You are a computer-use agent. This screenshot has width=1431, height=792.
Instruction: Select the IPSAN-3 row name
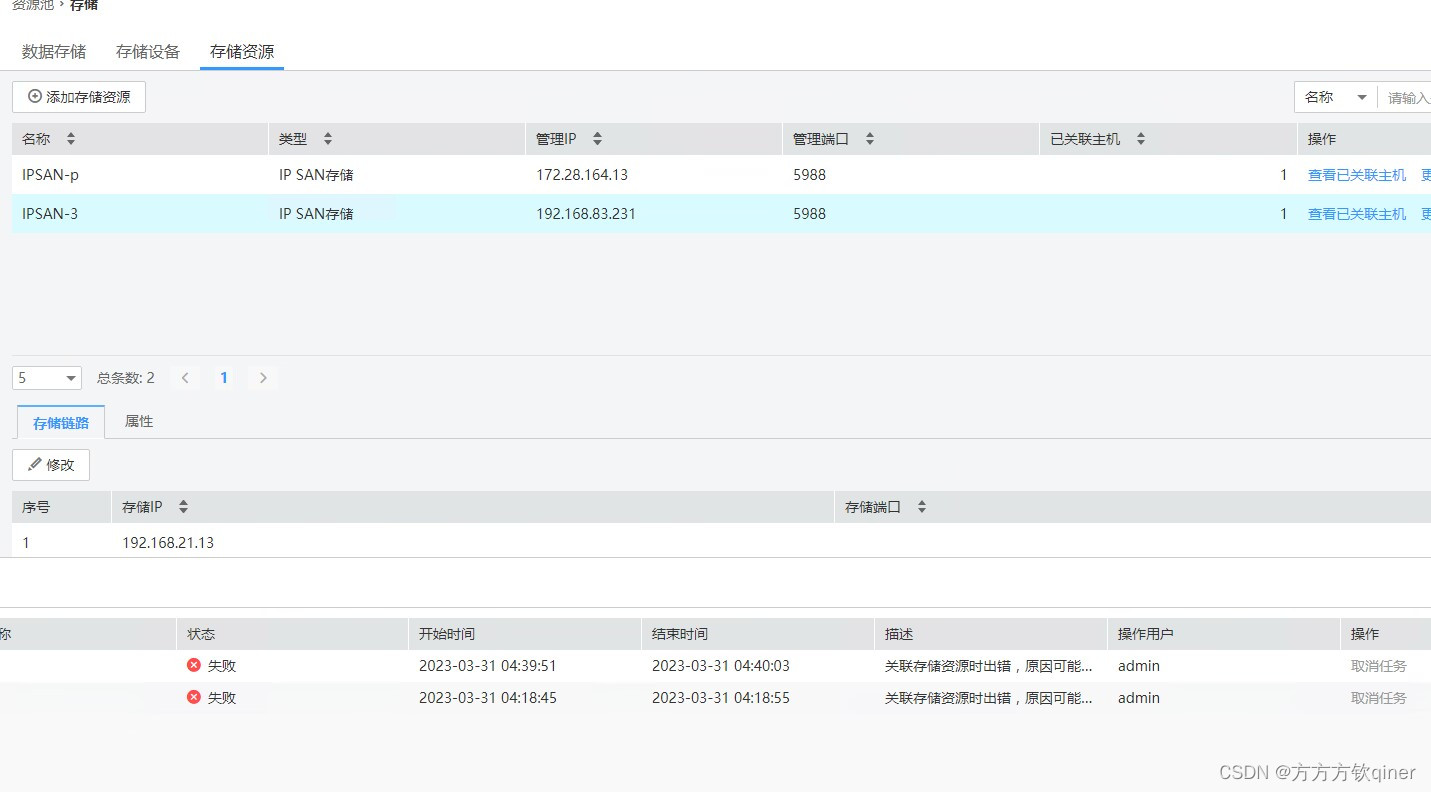point(50,214)
